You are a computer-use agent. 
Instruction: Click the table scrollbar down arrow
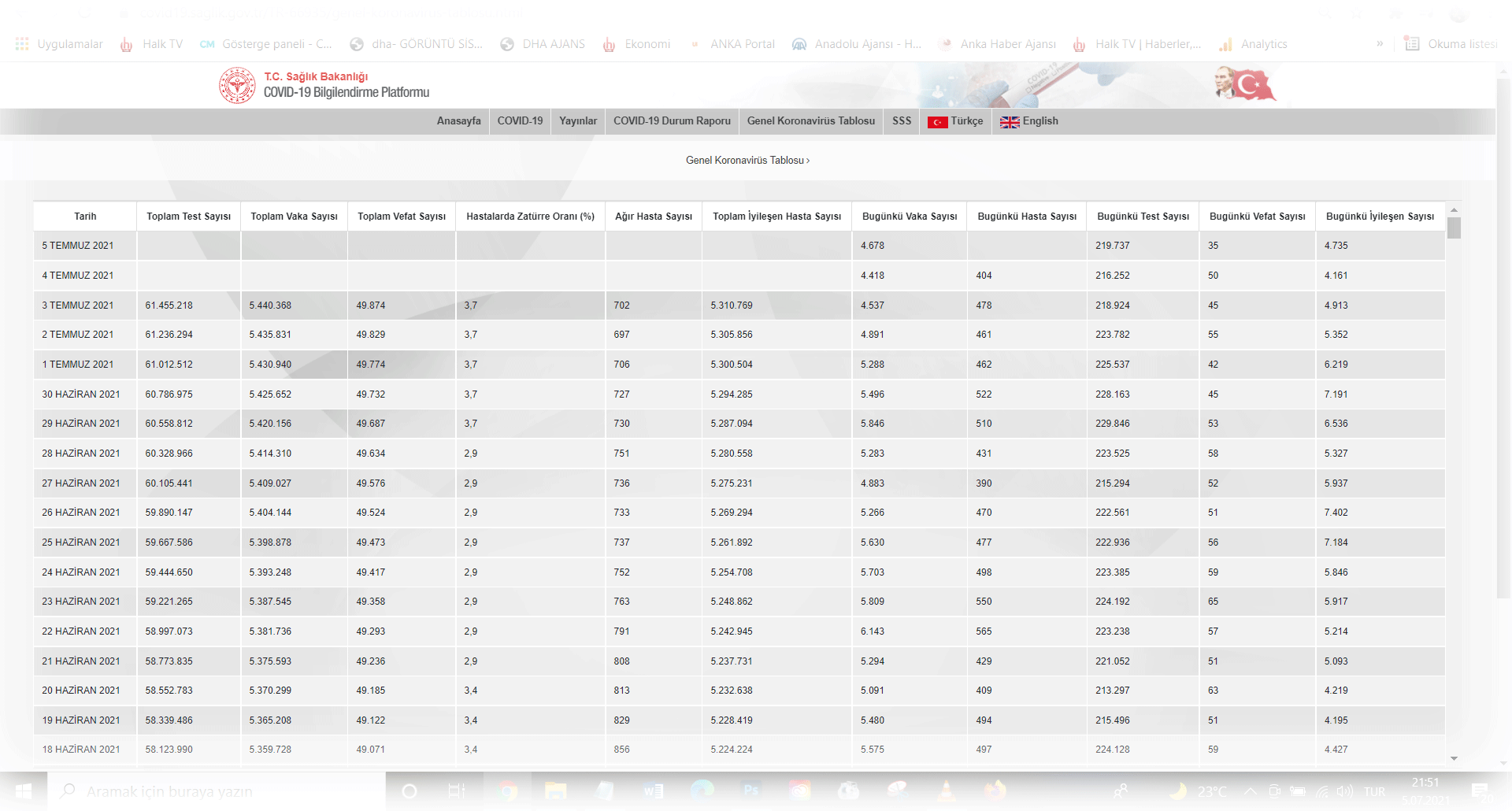[x=1454, y=758]
